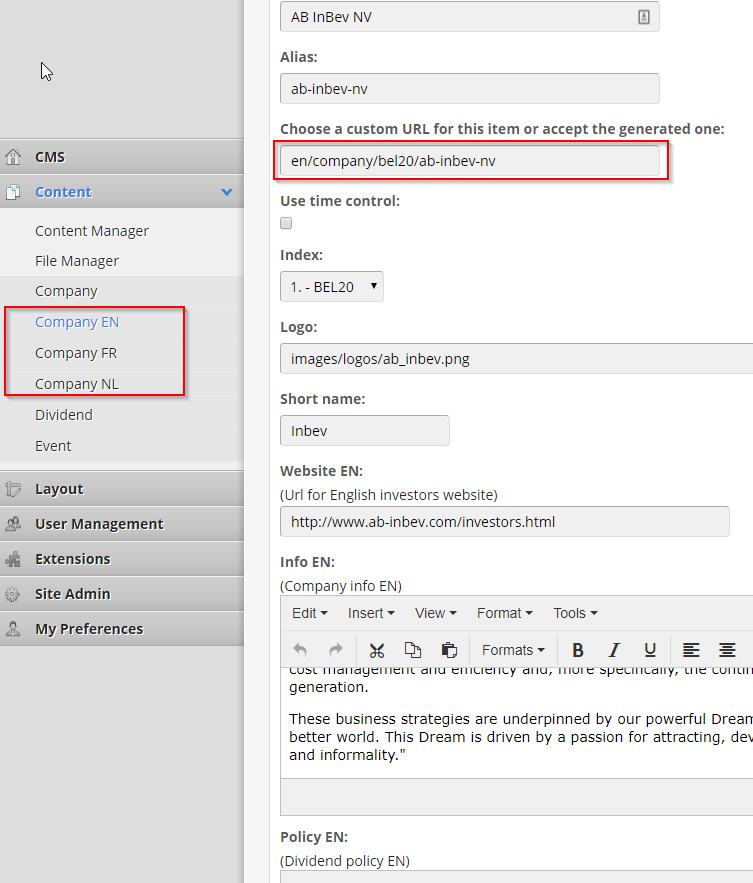Click the CMS home icon
Viewport: 753px width, 883px height.
pos(13,157)
